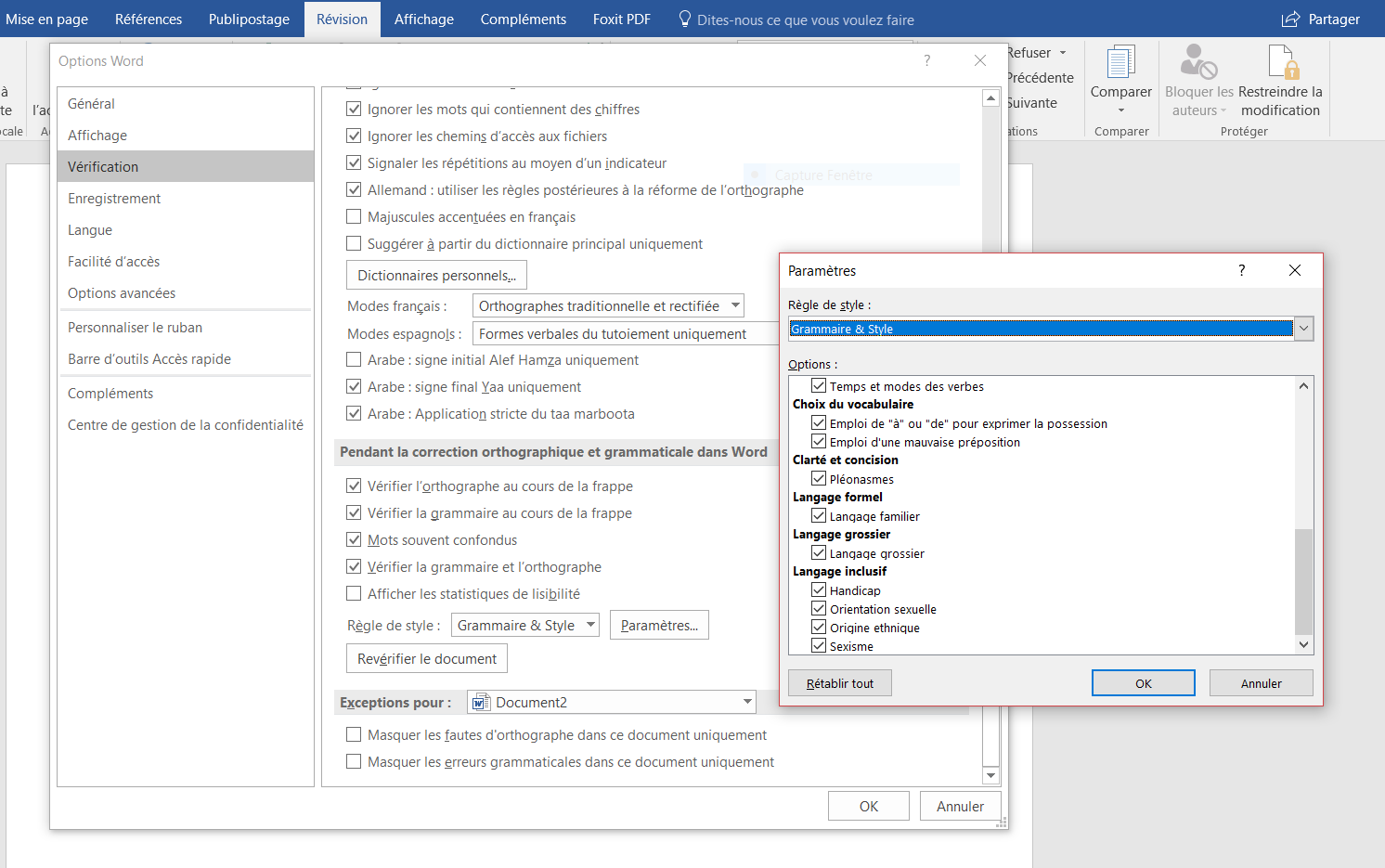Select Enregistrement options category
The width and height of the screenshot is (1385, 868).
[x=186, y=199]
